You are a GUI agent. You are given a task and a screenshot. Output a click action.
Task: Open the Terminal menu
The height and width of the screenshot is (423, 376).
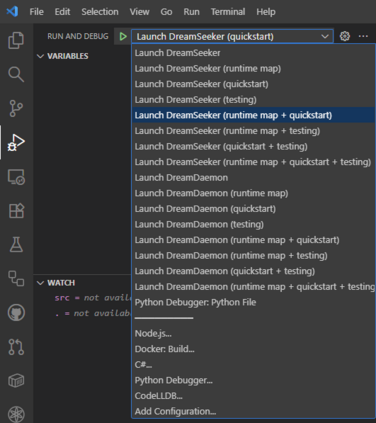tap(228, 12)
